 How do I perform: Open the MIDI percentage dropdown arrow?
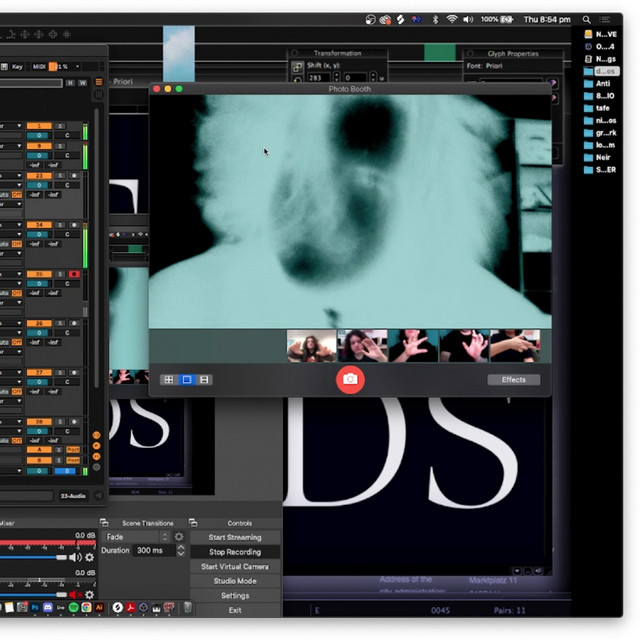[78, 67]
